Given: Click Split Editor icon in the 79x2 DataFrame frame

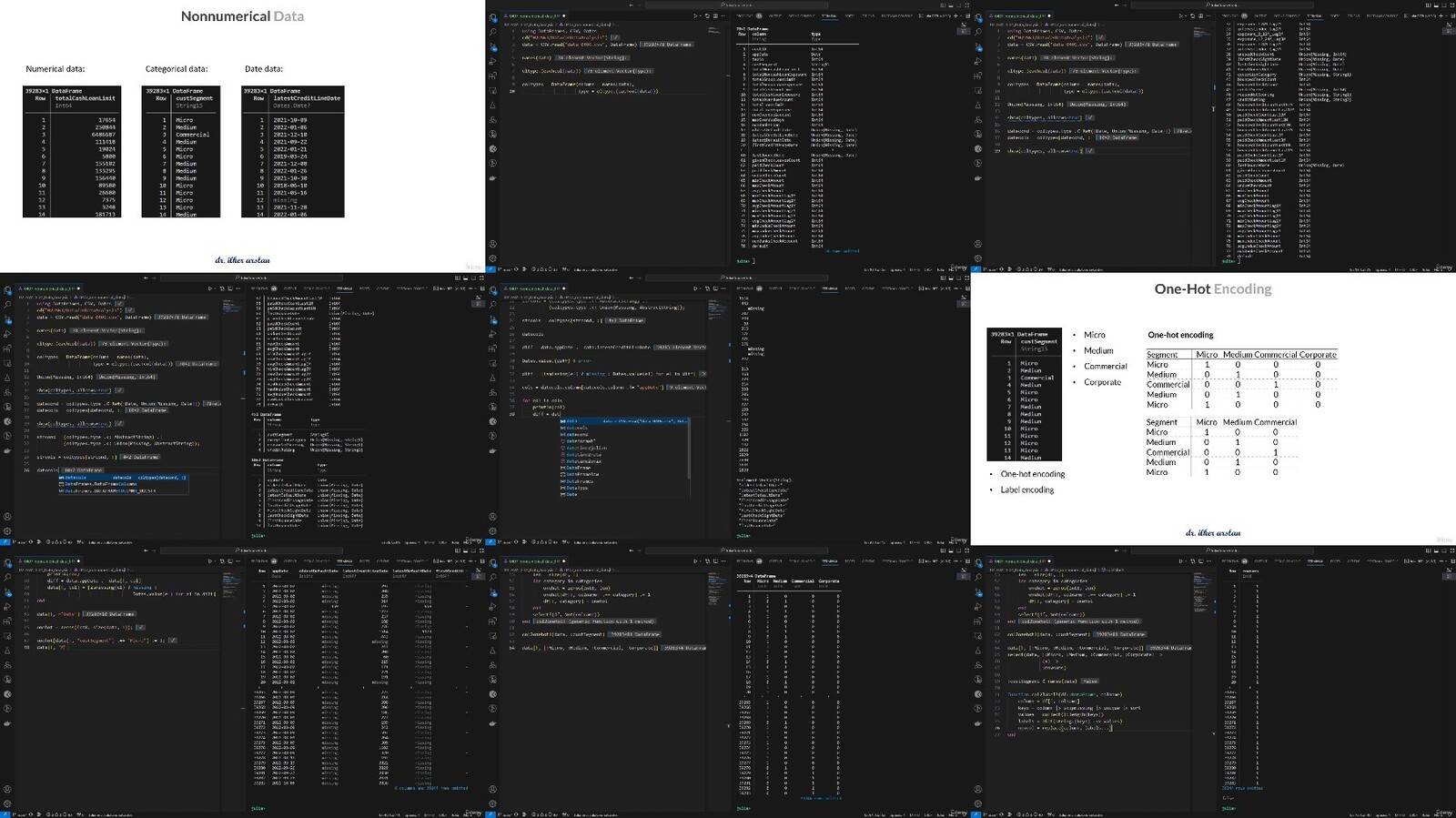Looking at the screenshot, I should (x=715, y=15).
